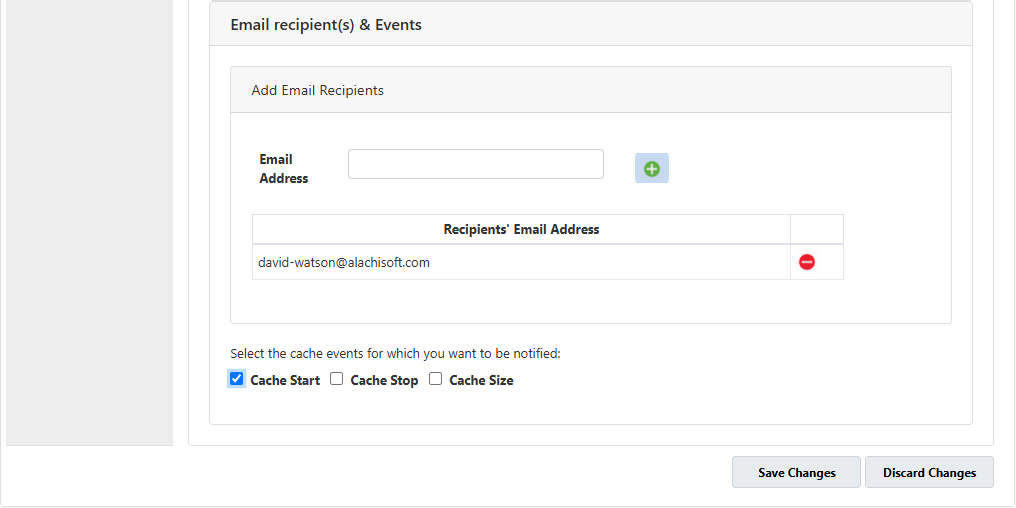
Task: Click the Email Address field label
Action: [284, 169]
